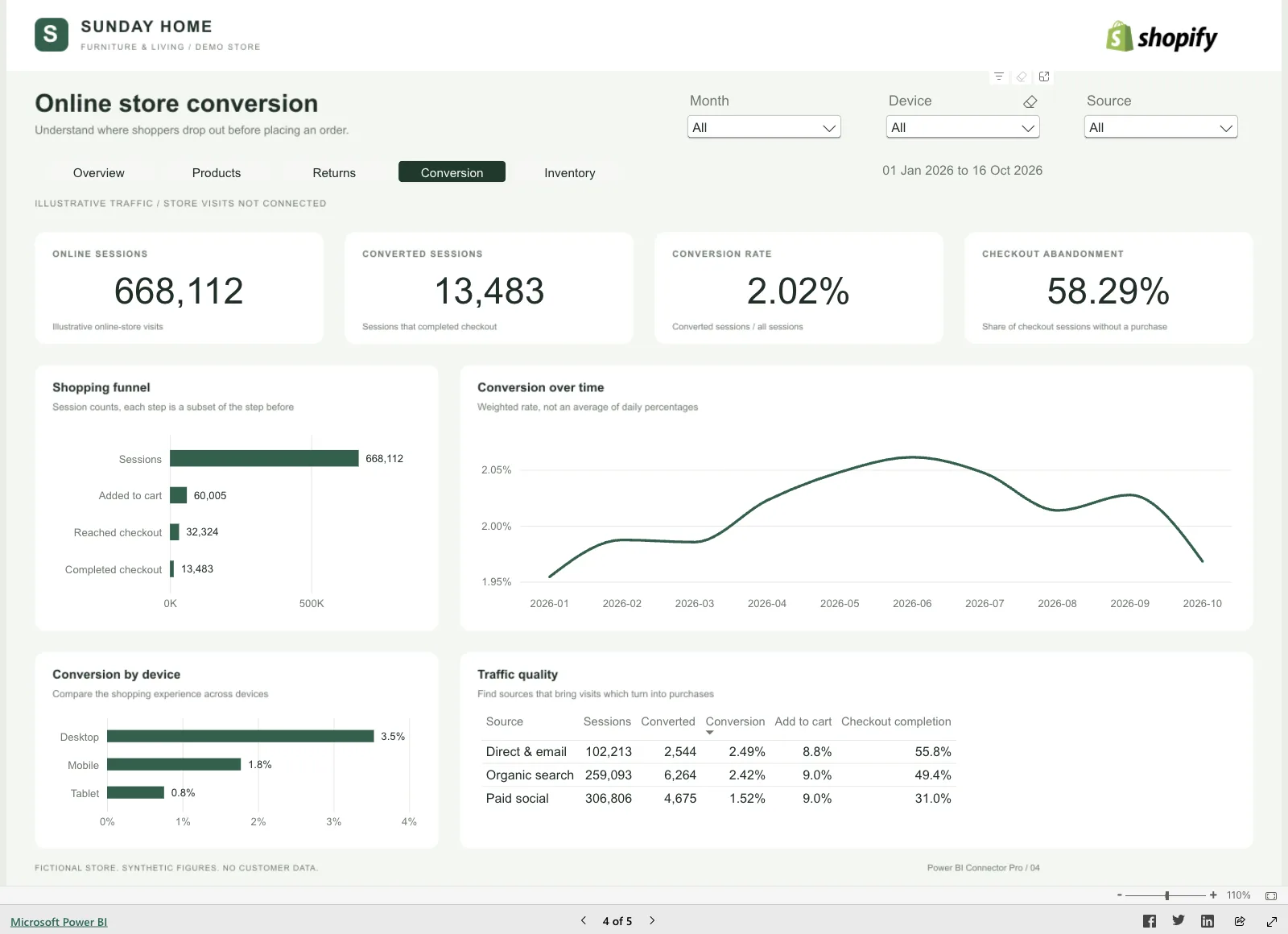
Task: Click the 110% zoom level value
Action: point(1239,895)
